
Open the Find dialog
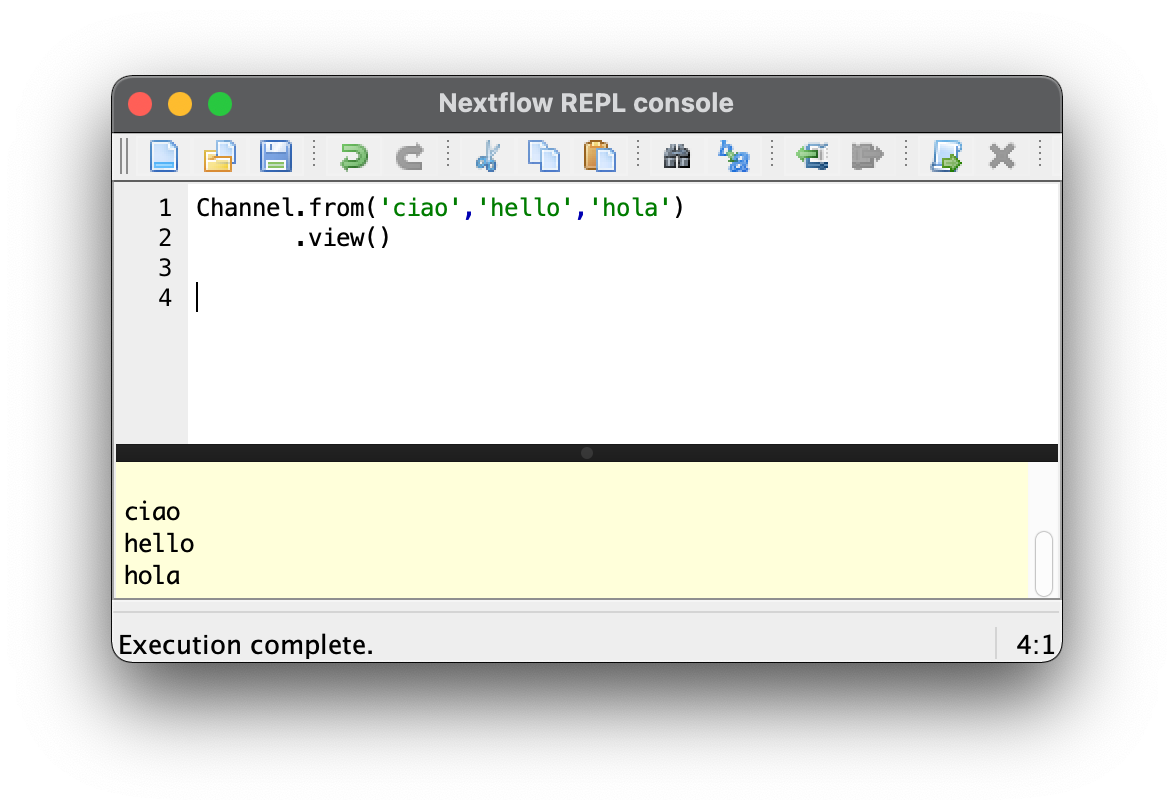pos(676,156)
